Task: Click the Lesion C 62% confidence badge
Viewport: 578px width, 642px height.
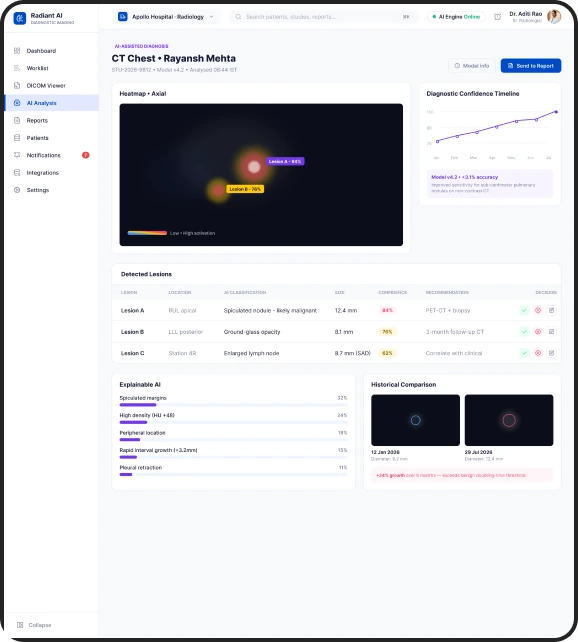Action: point(387,353)
